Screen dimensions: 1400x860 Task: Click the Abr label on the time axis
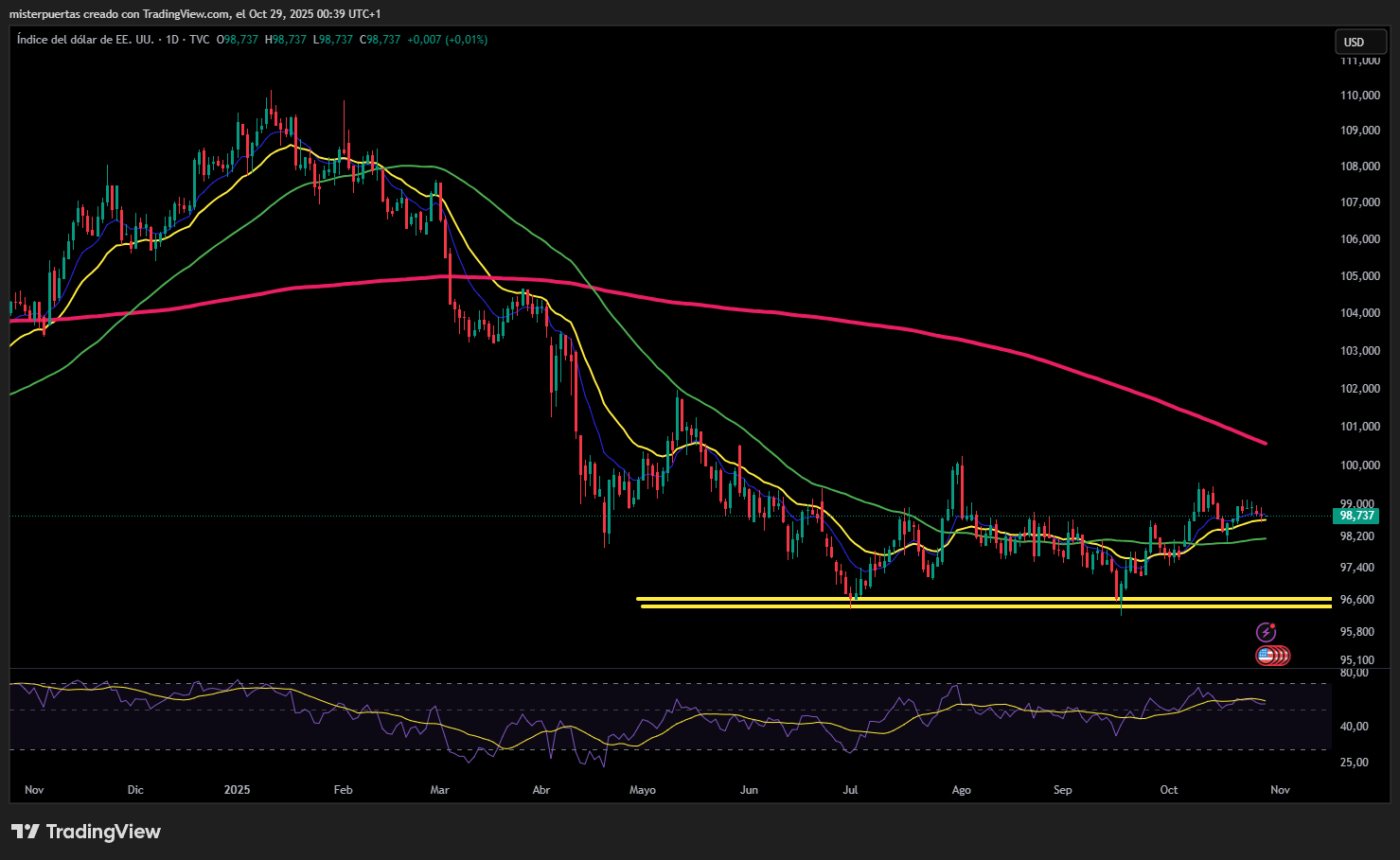coord(541,790)
